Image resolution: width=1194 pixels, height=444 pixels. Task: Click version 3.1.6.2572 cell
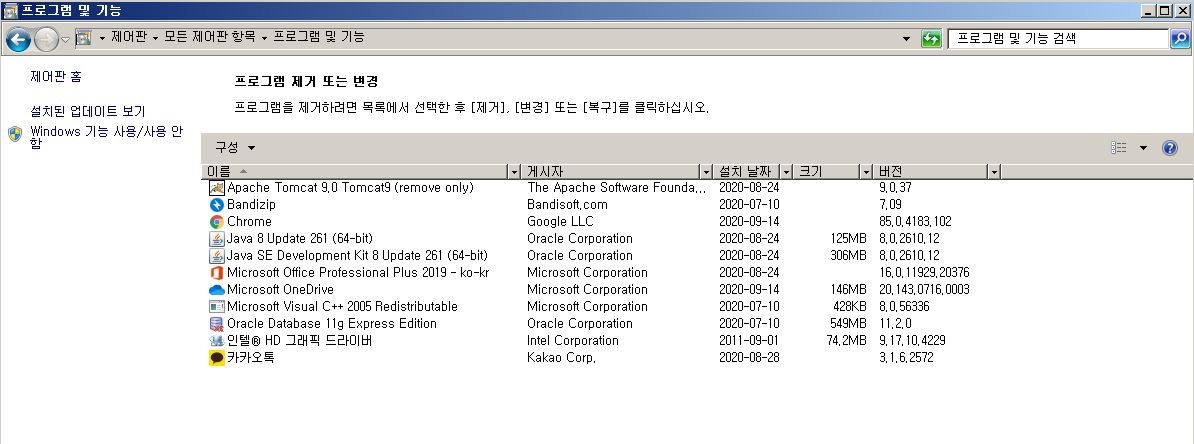pyautogui.click(x=905, y=358)
